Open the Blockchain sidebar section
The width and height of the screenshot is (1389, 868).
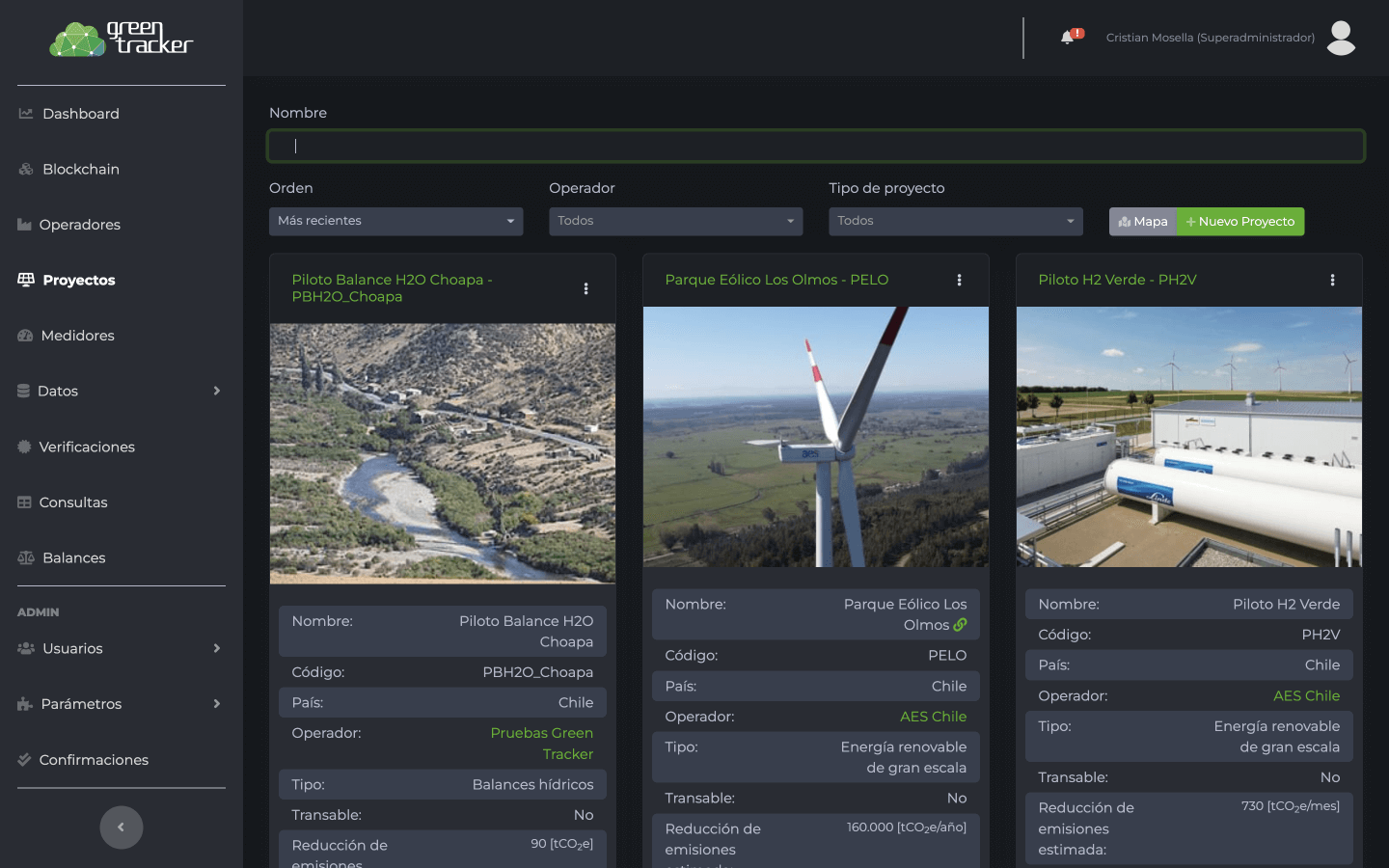[81, 169]
